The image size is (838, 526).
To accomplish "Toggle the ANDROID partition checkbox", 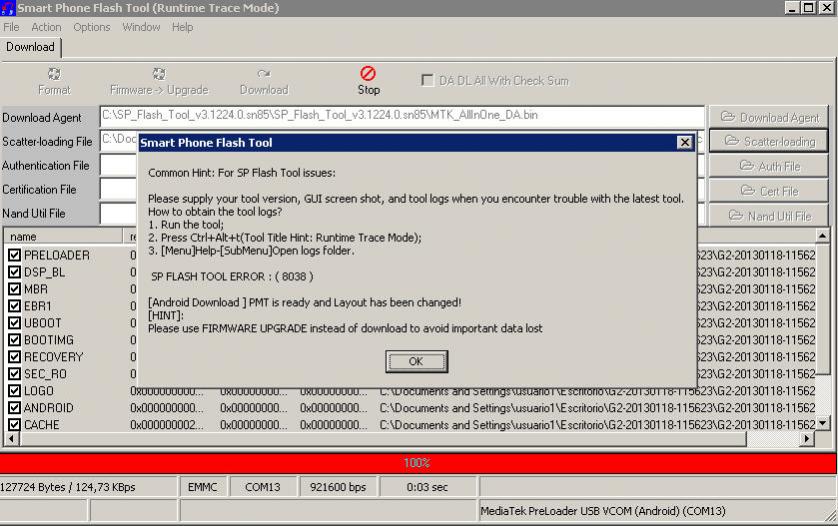I will [14, 408].
